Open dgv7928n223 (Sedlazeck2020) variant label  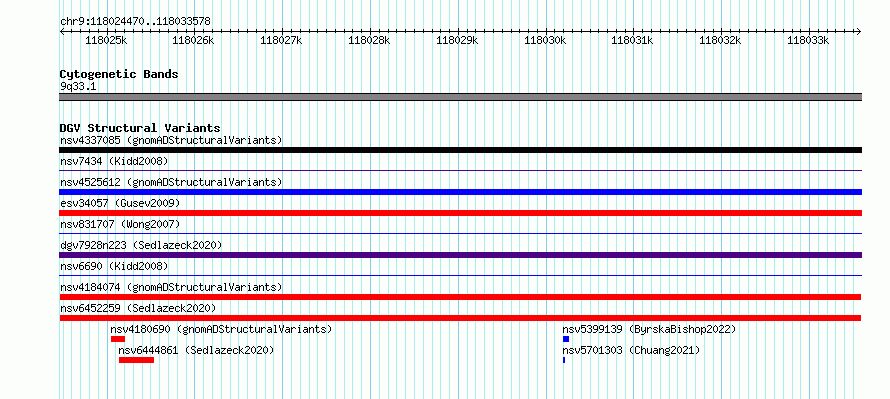(x=141, y=245)
